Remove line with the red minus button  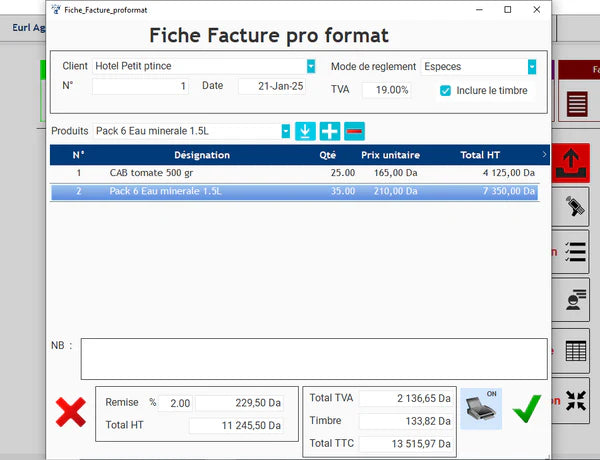(x=354, y=131)
